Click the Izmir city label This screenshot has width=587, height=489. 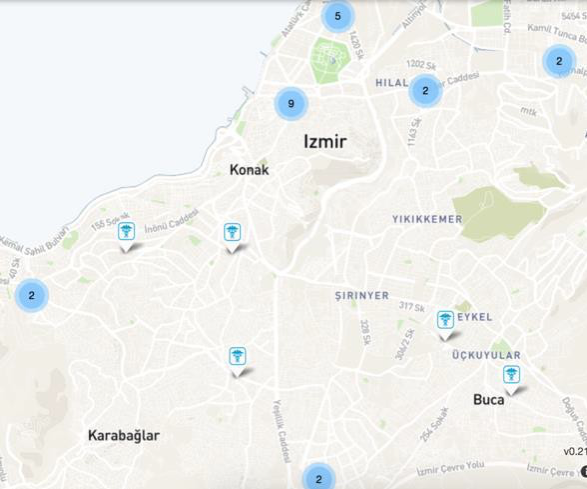coord(325,142)
